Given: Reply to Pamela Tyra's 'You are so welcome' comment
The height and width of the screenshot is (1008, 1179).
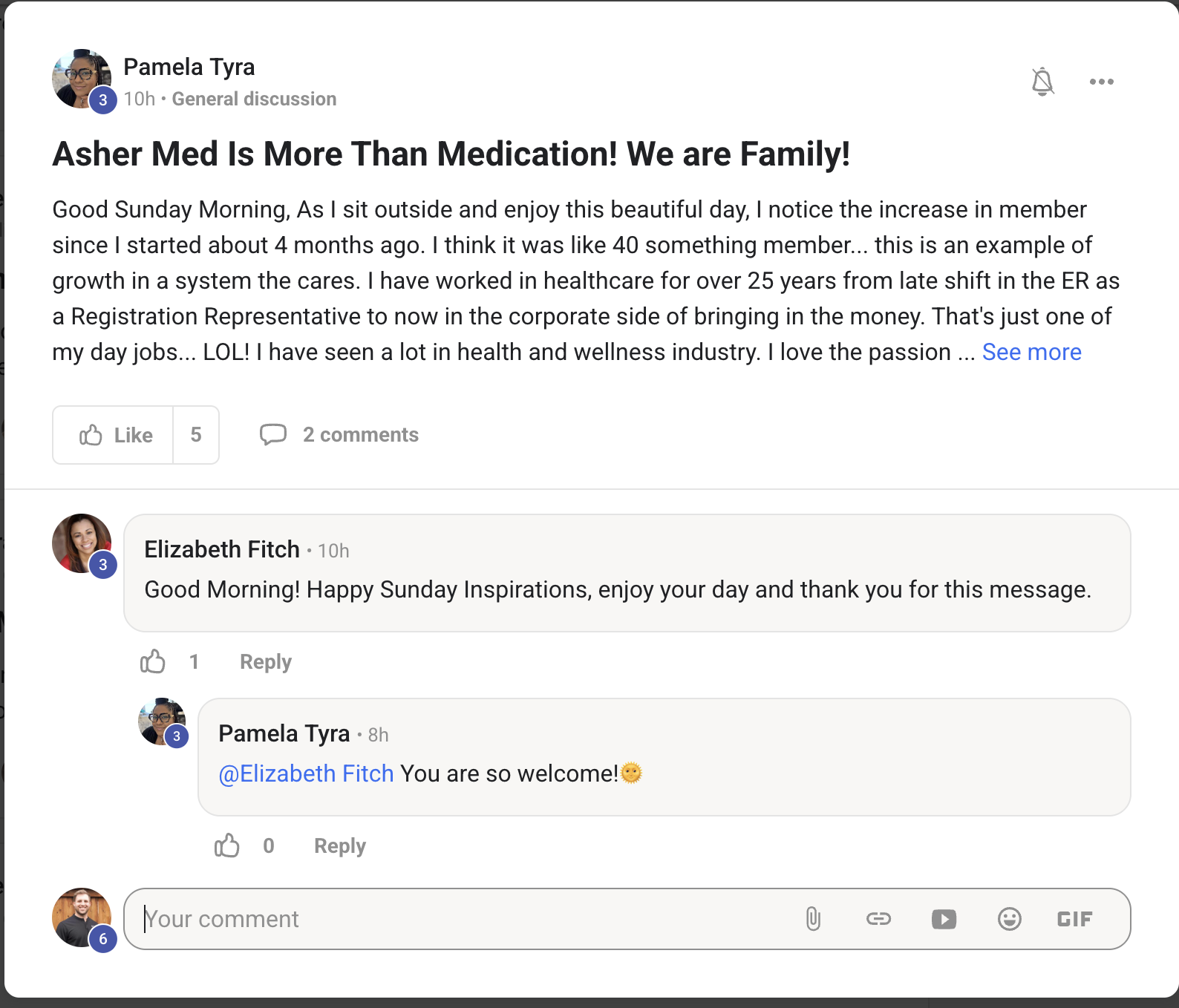Looking at the screenshot, I should point(340,845).
